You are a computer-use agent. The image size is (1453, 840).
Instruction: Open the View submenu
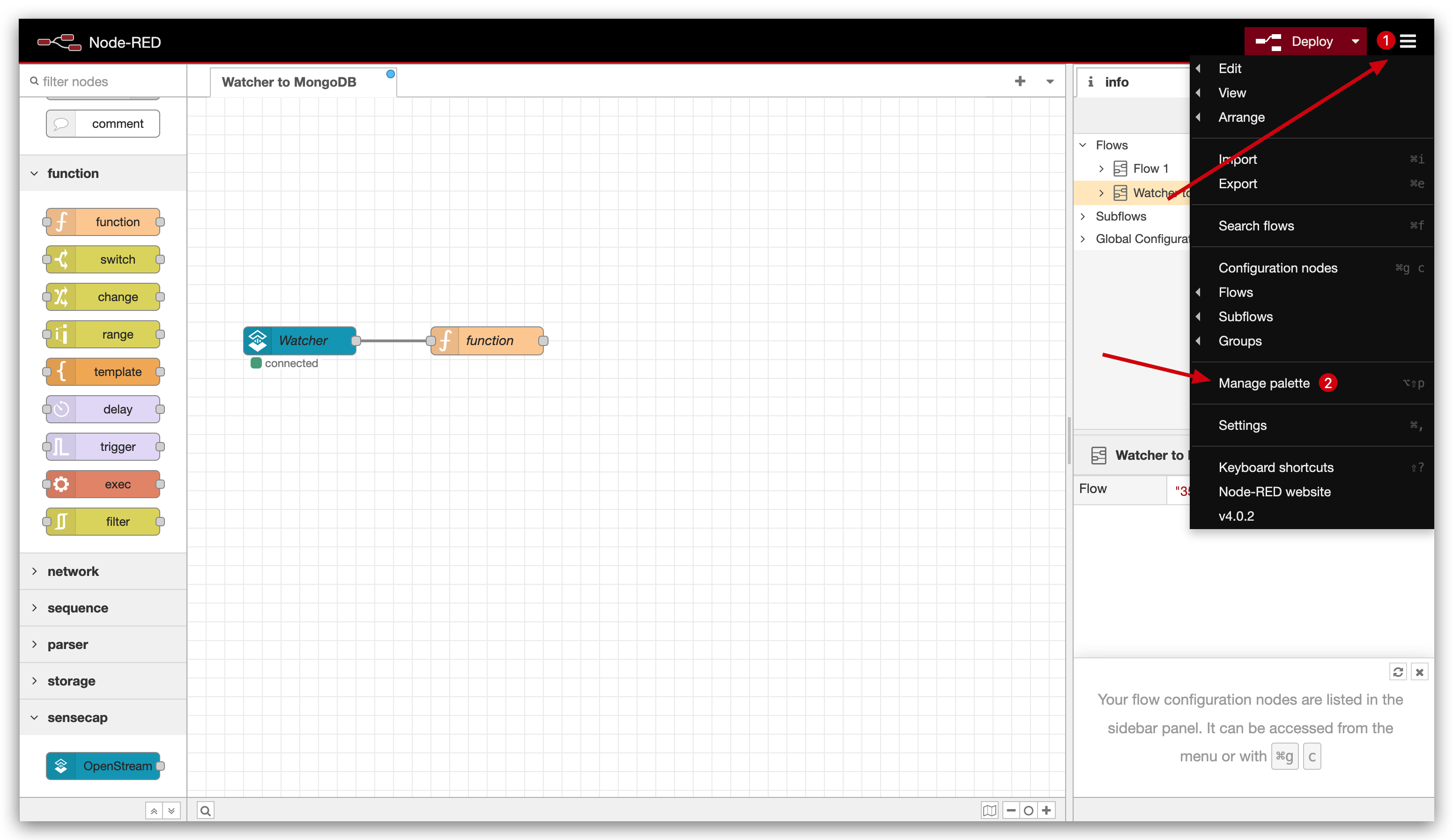point(1312,93)
